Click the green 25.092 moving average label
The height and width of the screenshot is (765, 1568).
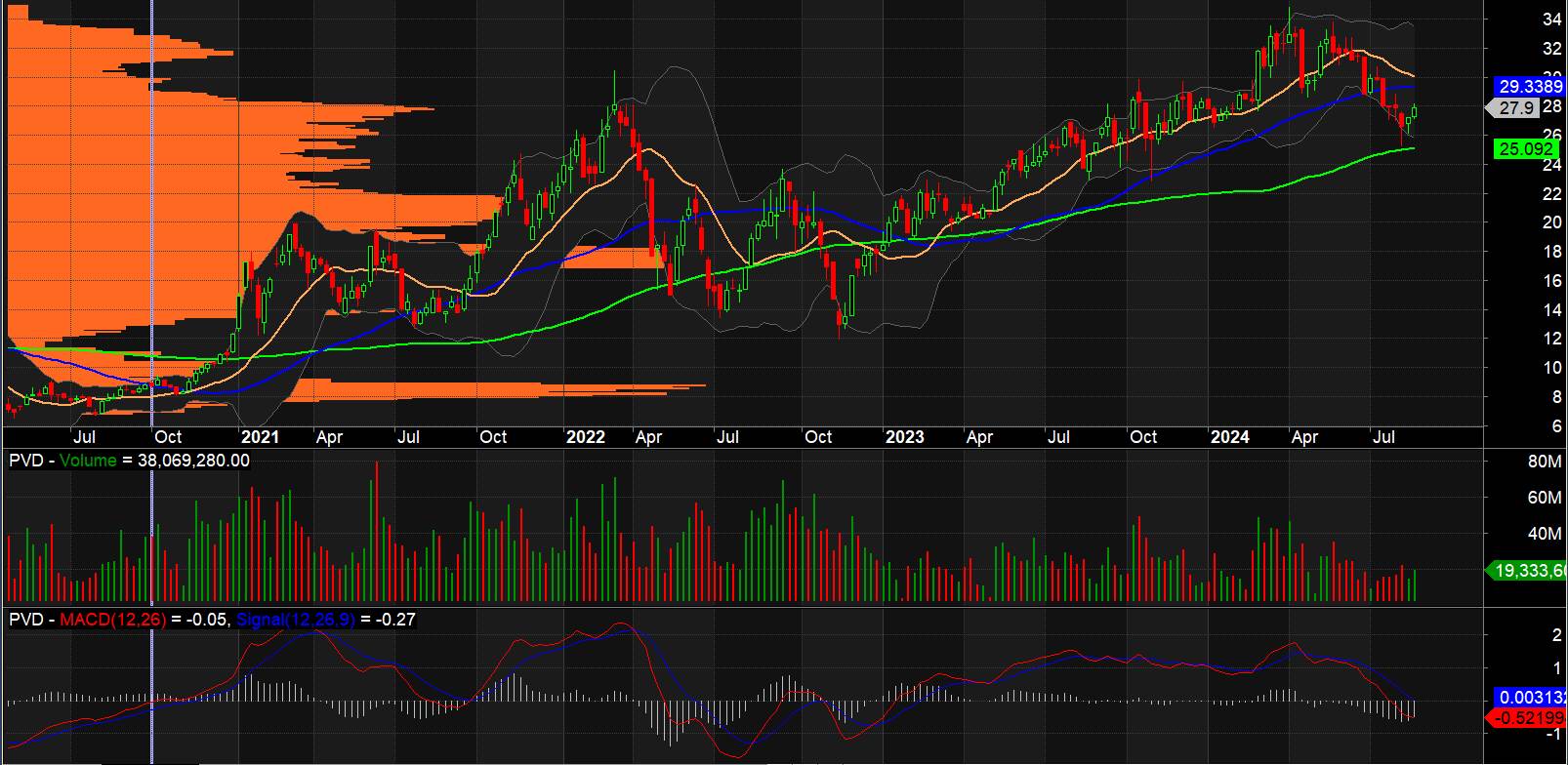coord(1529,149)
